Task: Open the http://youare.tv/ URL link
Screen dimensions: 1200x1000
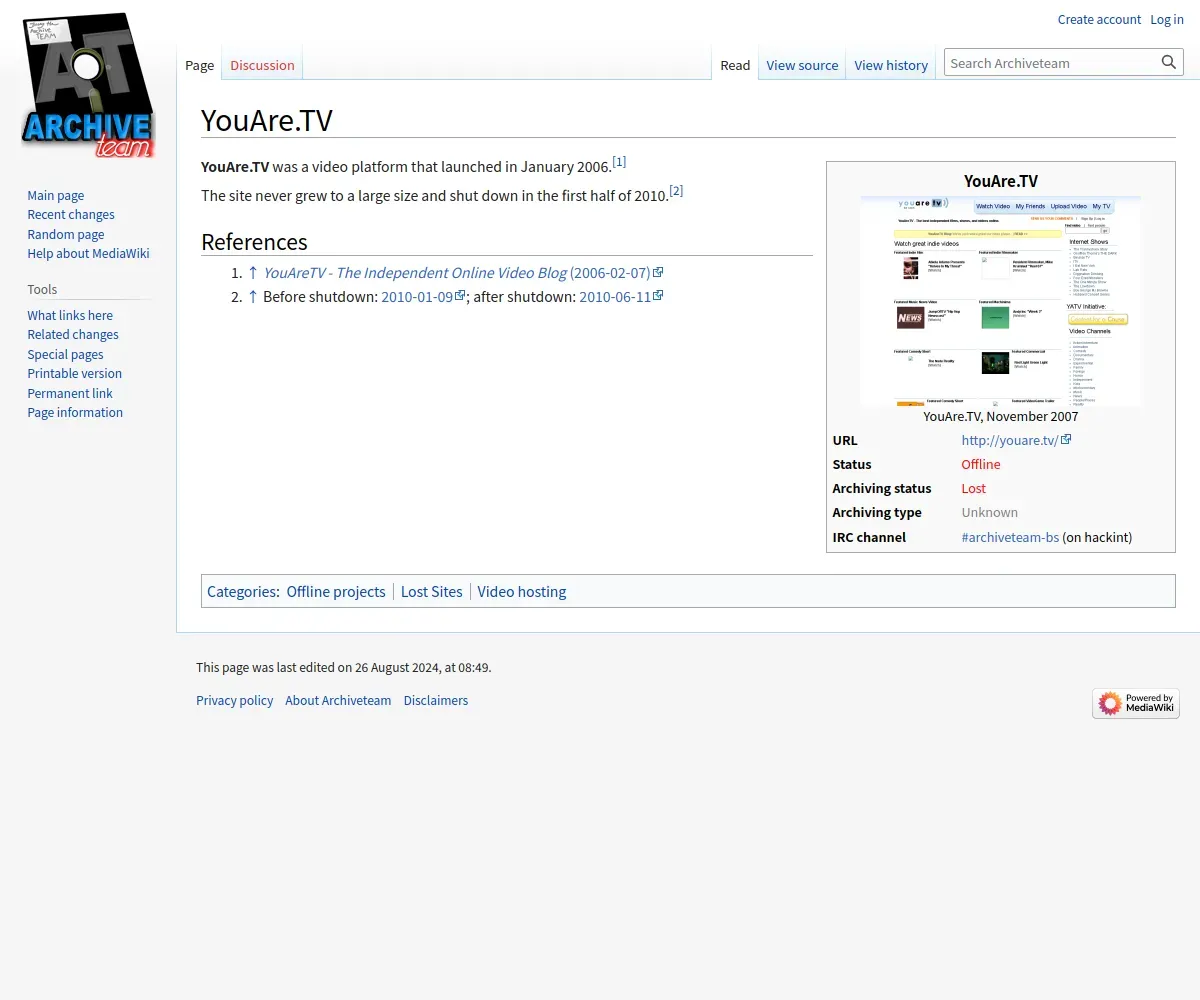Action: point(1016,440)
